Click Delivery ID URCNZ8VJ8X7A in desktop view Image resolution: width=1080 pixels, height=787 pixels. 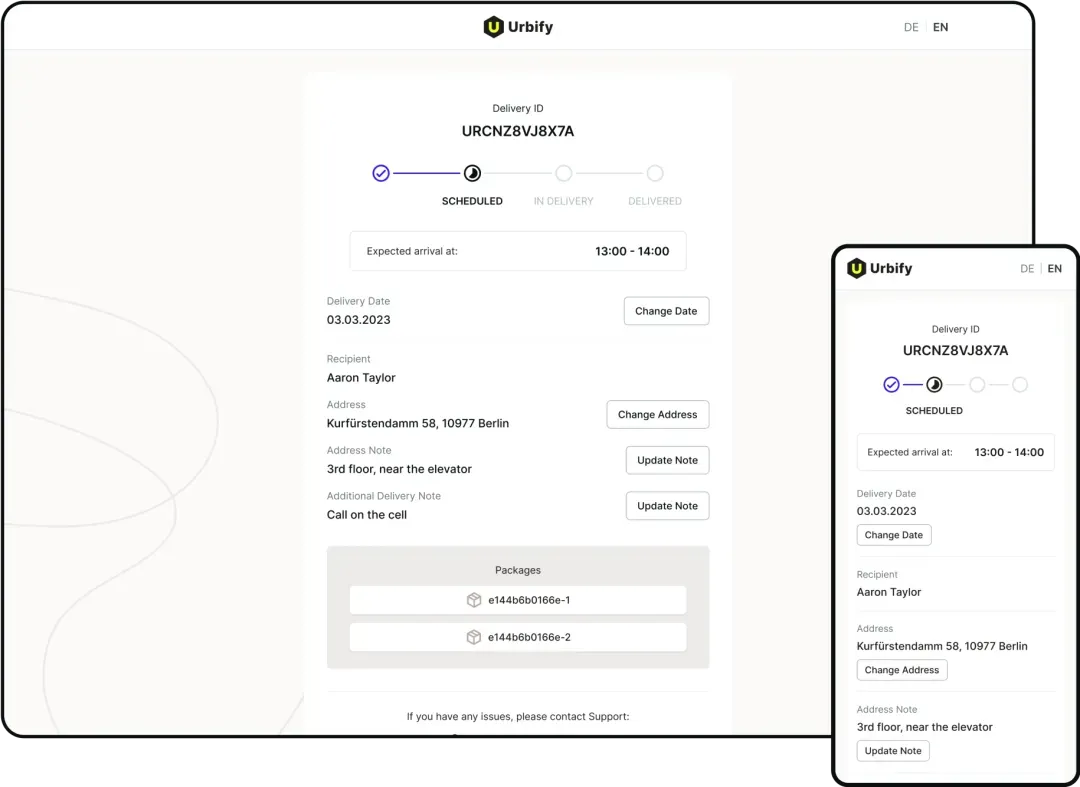click(x=518, y=131)
